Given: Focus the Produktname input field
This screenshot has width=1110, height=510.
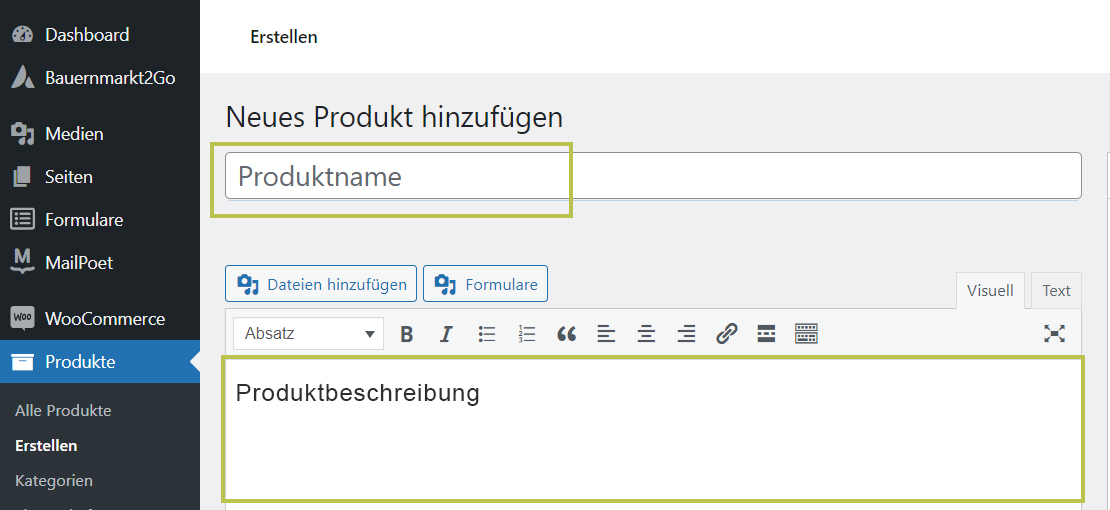Looking at the screenshot, I should pyautogui.click(x=653, y=176).
